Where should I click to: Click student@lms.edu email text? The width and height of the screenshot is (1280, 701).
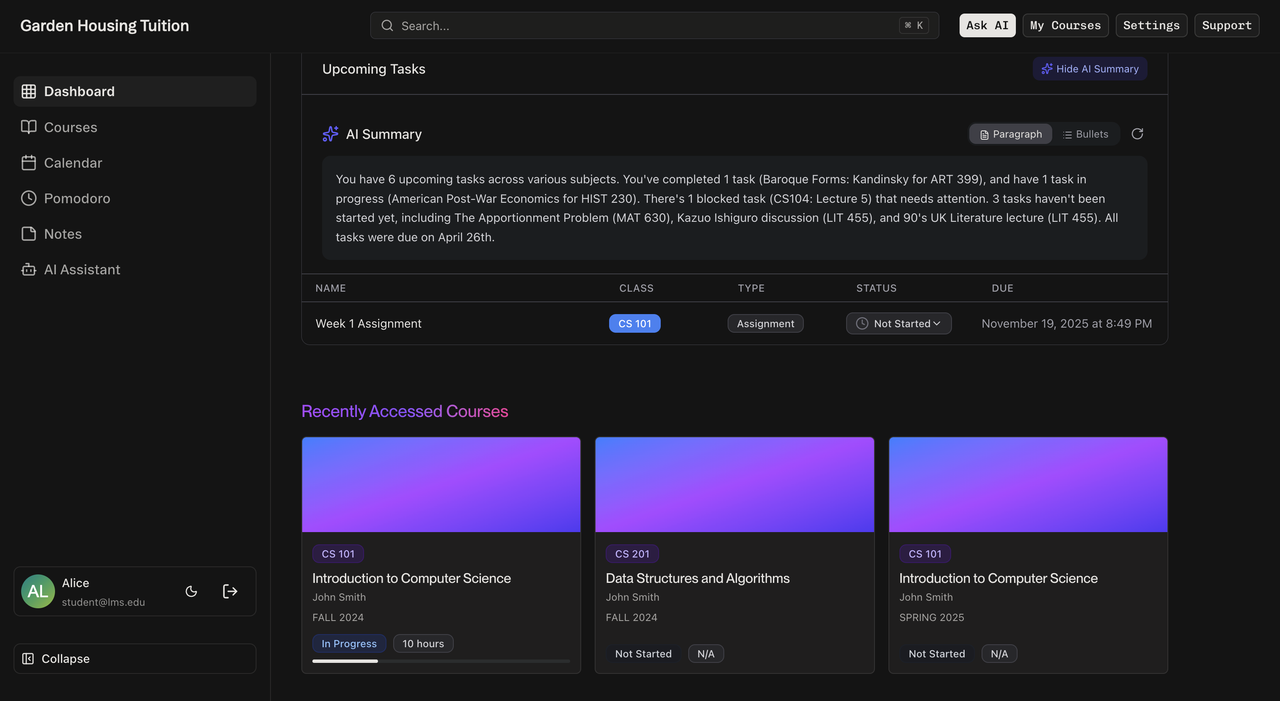pos(103,602)
